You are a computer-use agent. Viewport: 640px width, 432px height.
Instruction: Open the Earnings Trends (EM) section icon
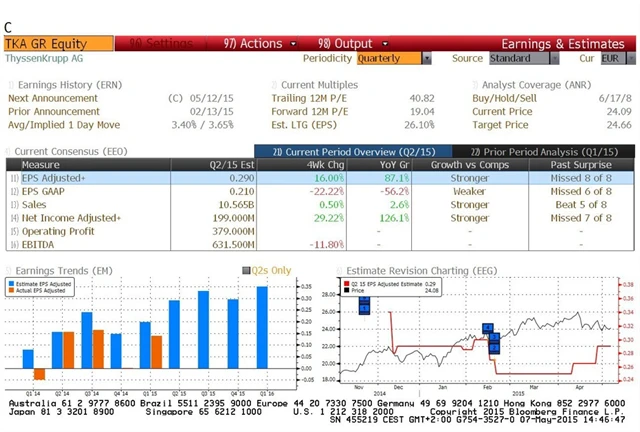(9, 269)
